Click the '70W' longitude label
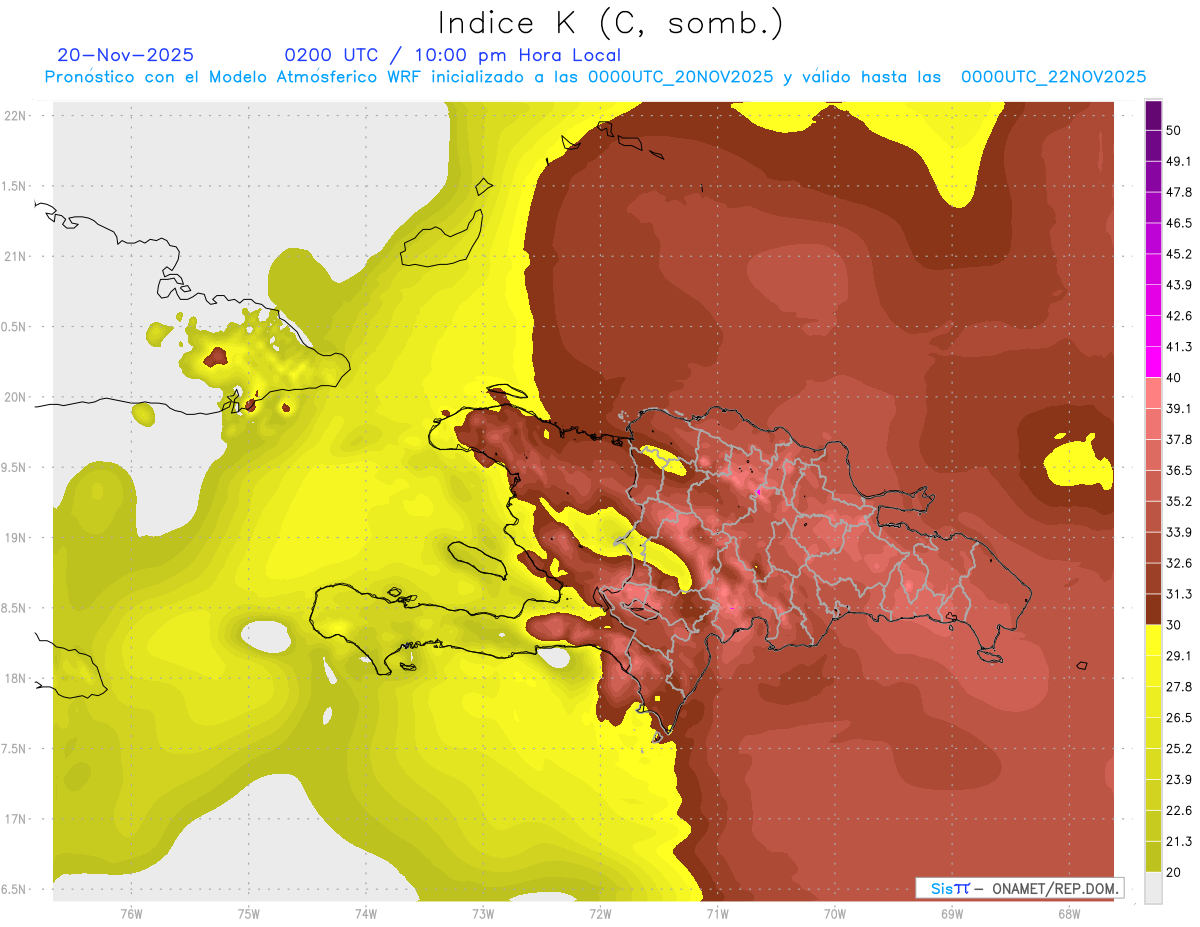 tap(835, 914)
